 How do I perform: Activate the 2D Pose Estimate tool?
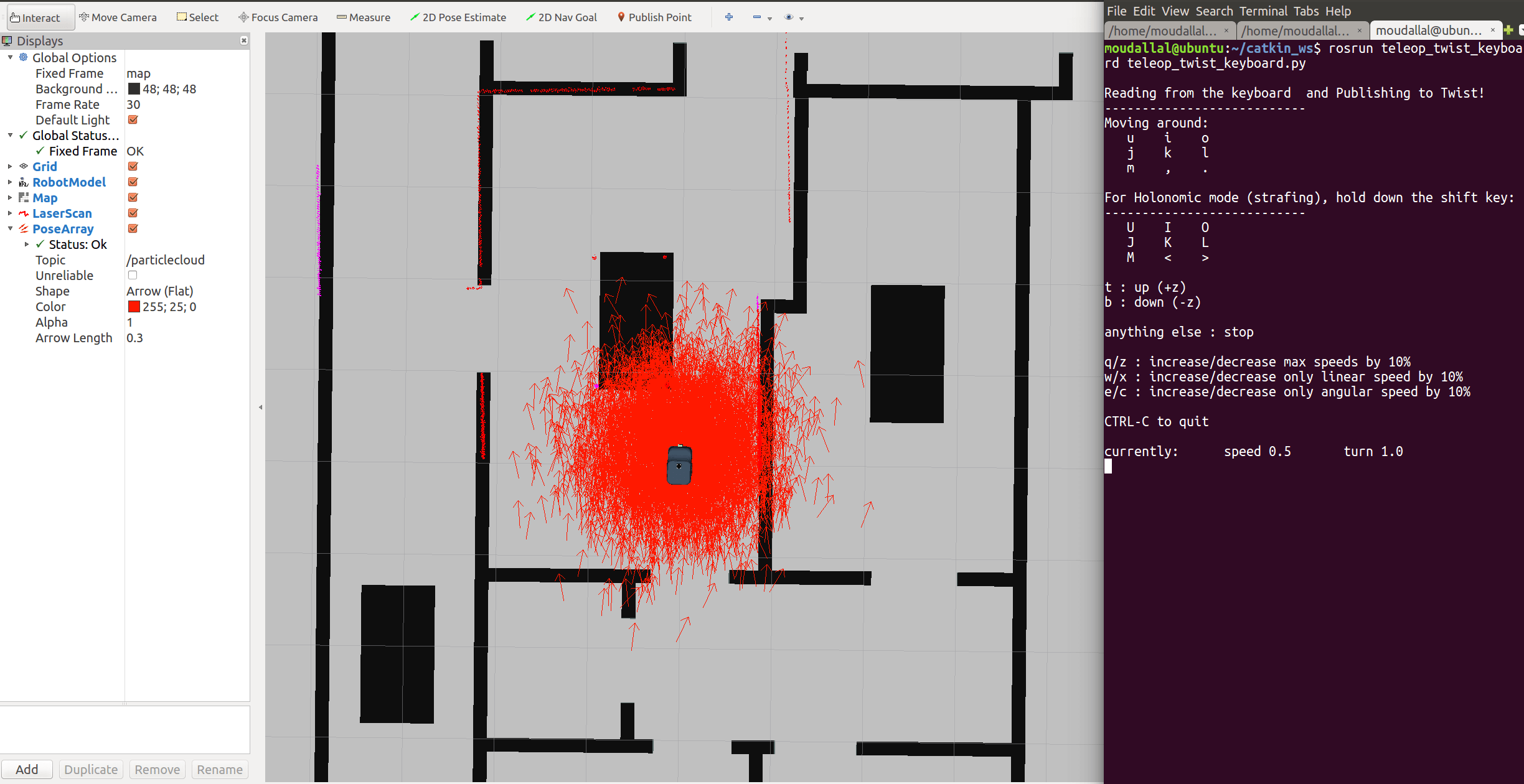point(458,17)
